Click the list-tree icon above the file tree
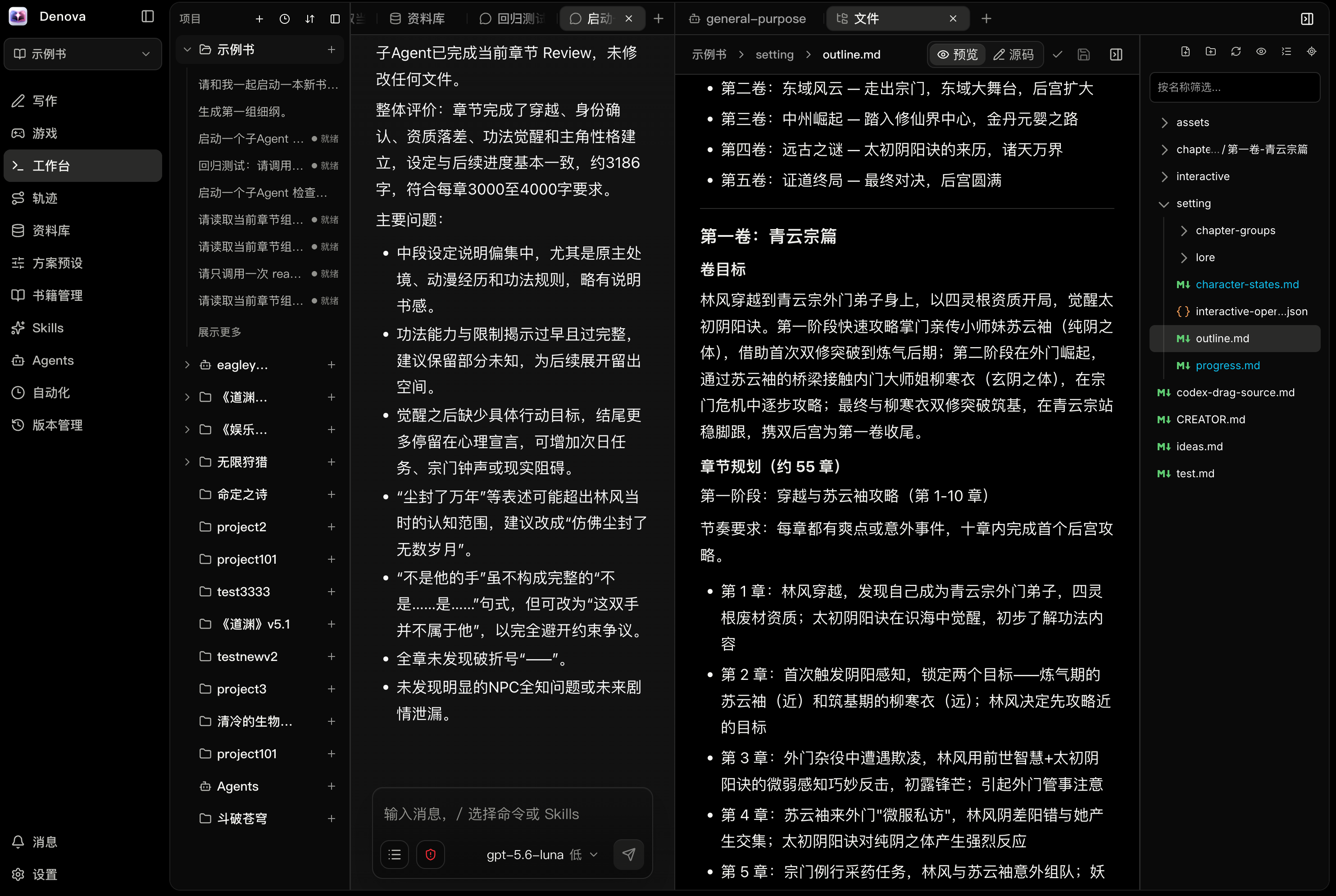 pyautogui.click(x=1286, y=51)
